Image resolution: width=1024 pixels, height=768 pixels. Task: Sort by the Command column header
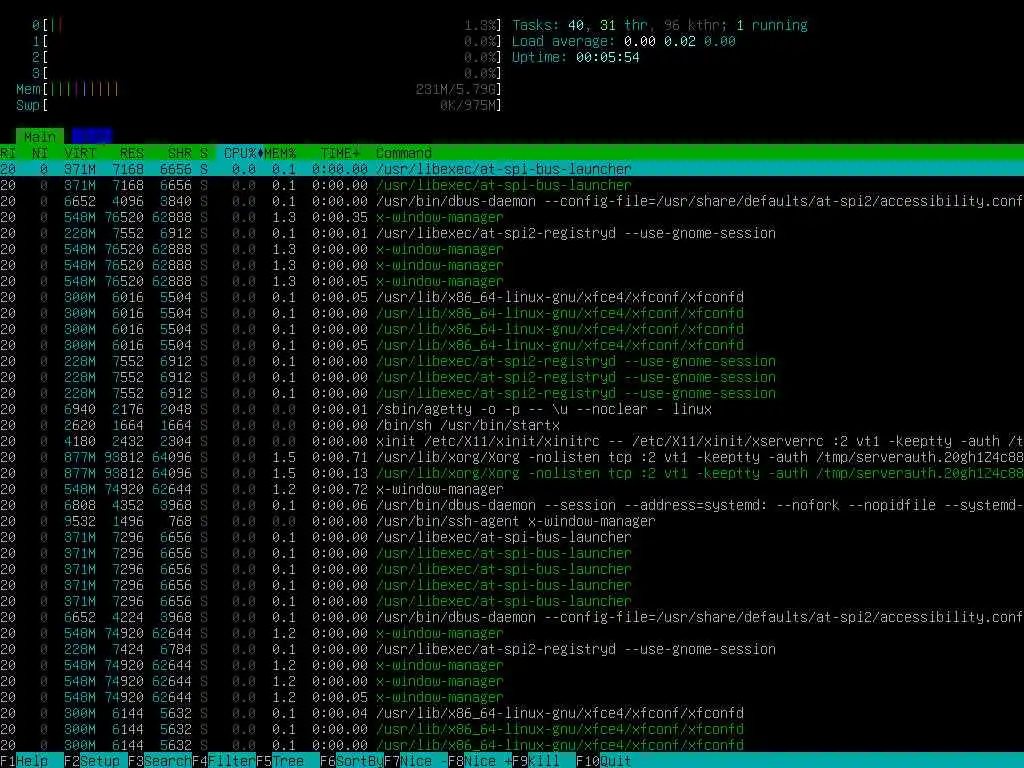pyautogui.click(x=404, y=153)
